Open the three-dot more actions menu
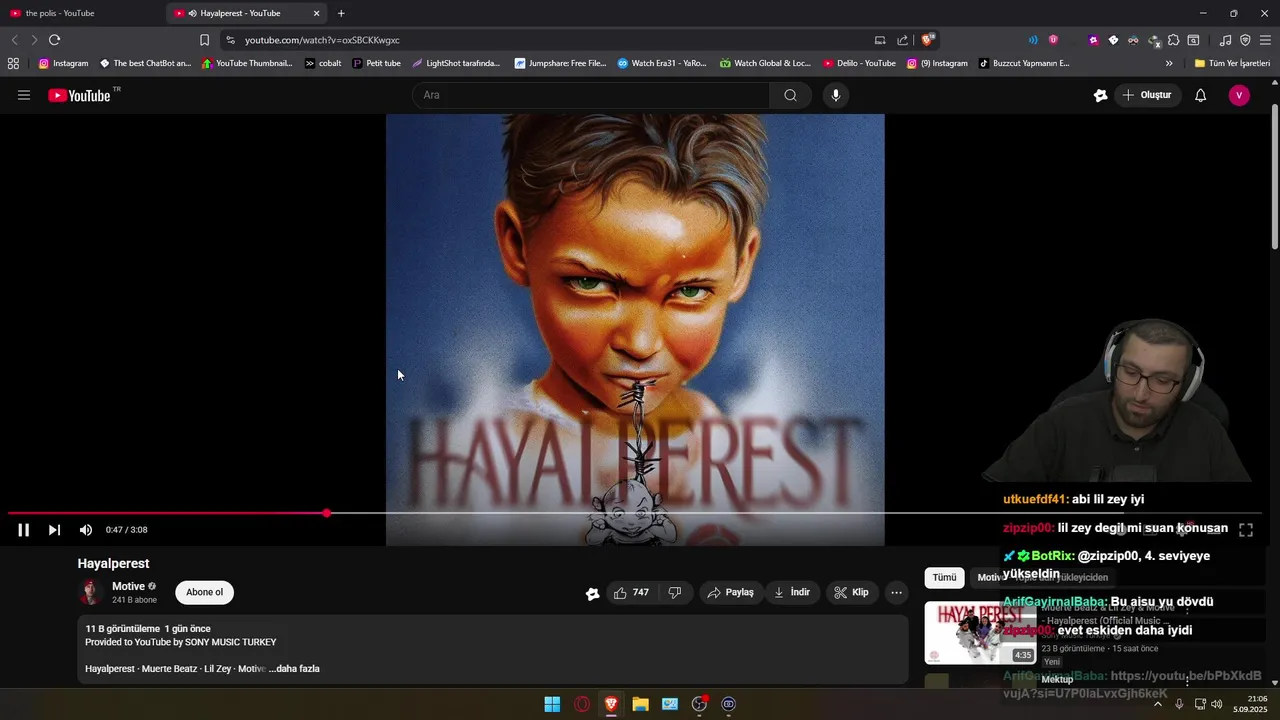Viewport: 1280px width, 720px height. pyautogui.click(x=896, y=593)
